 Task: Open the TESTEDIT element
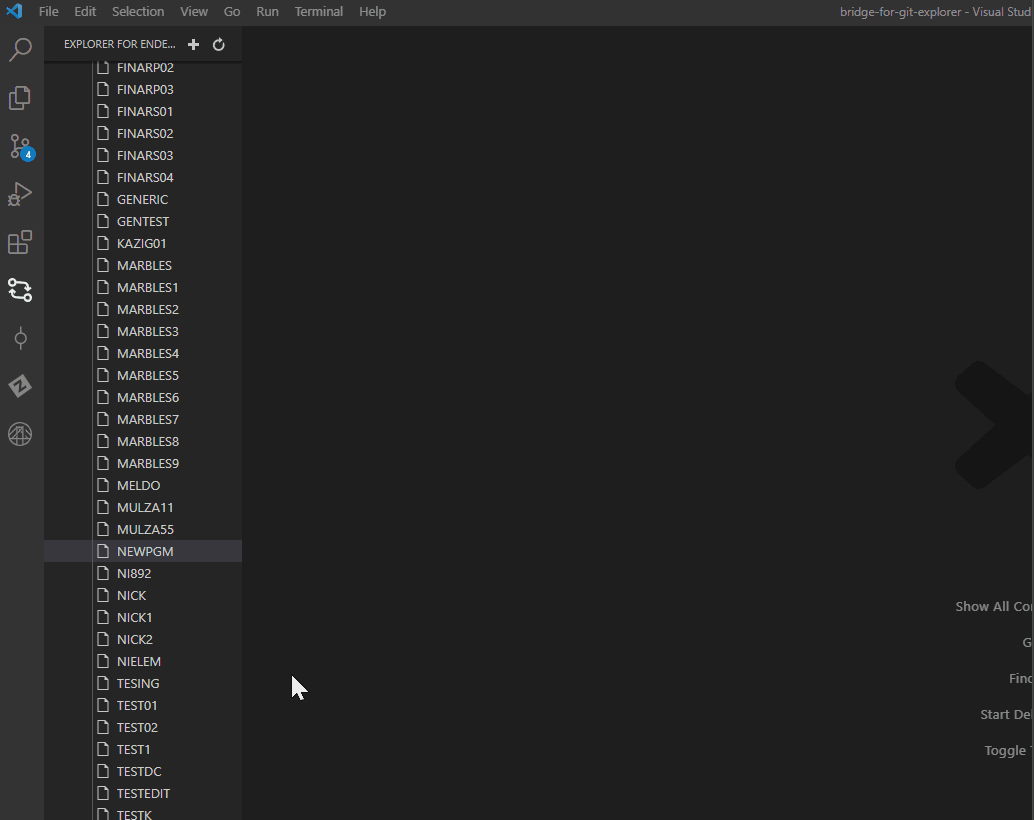point(143,793)
